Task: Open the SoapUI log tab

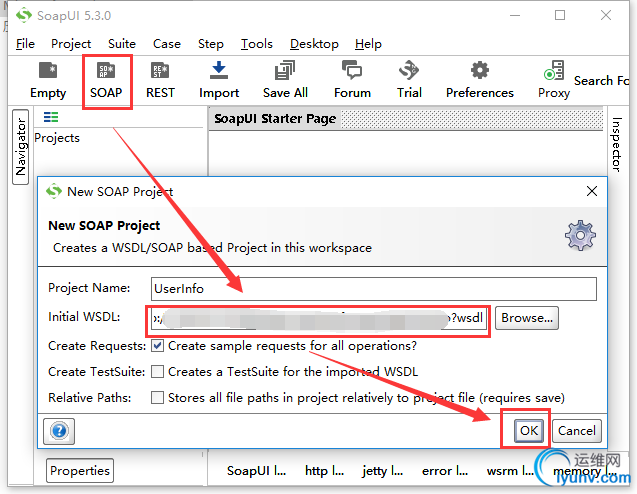Action: point(256,470)
